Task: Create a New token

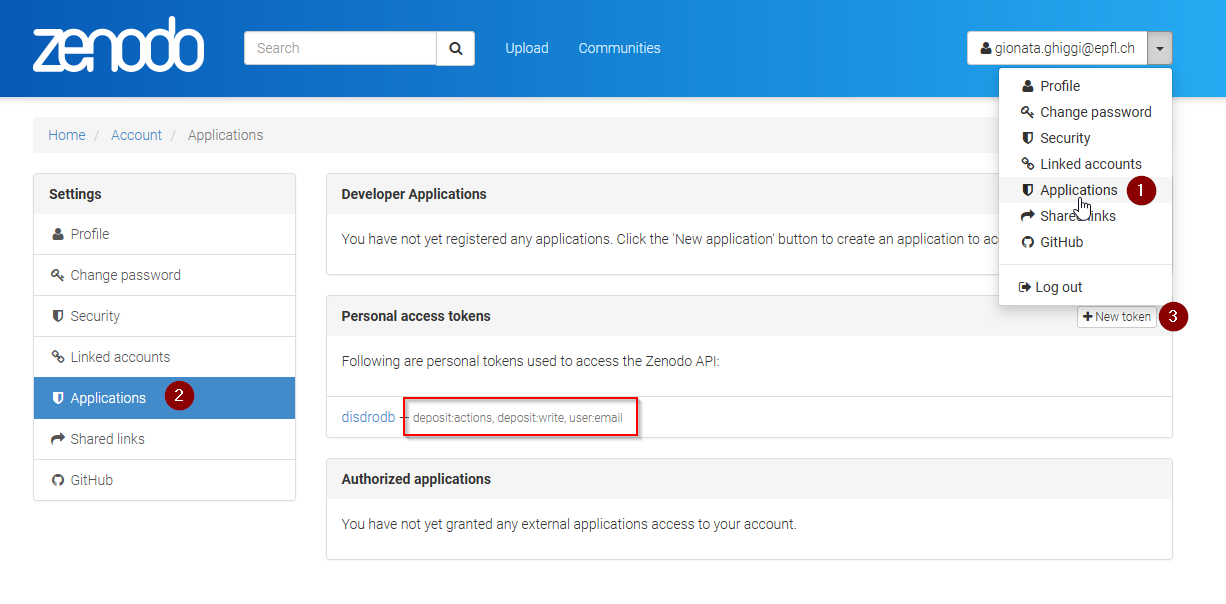Action: point(1117,317)
